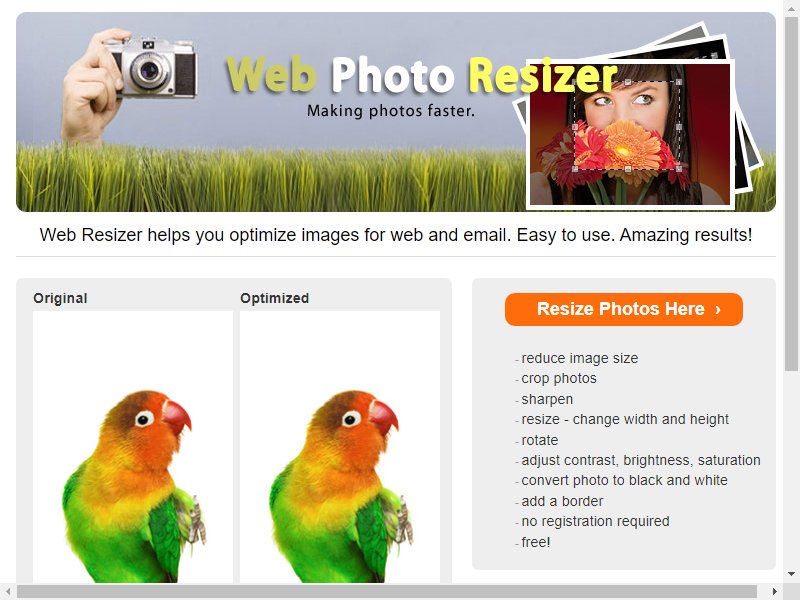The width and height of the screenshot is (800, 600).
Task: Click the Original heading label
Action: 60,298
